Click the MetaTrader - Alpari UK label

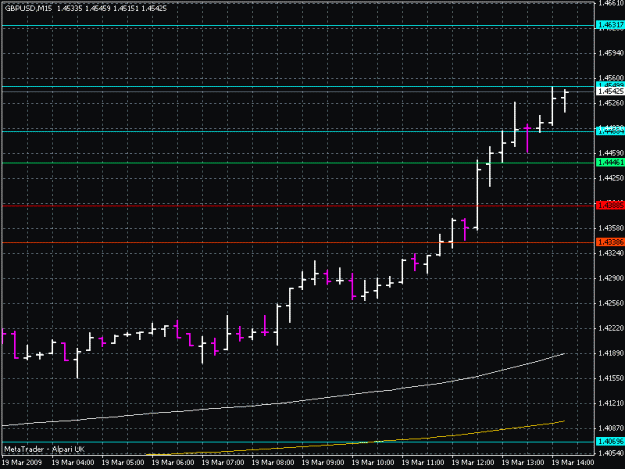tap(44, 449)
